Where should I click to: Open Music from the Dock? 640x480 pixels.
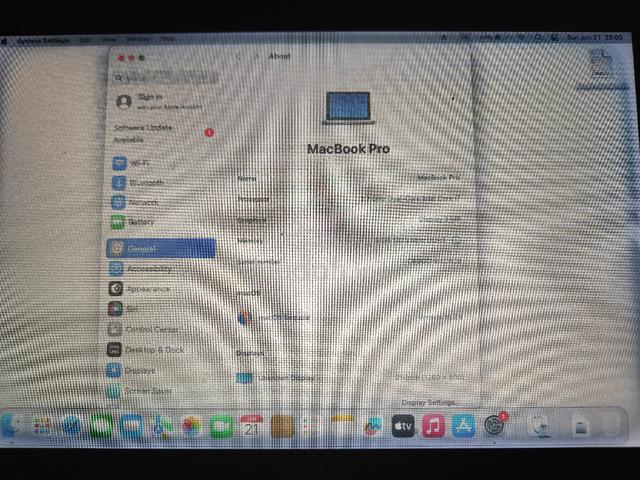(x=433, y=426)
